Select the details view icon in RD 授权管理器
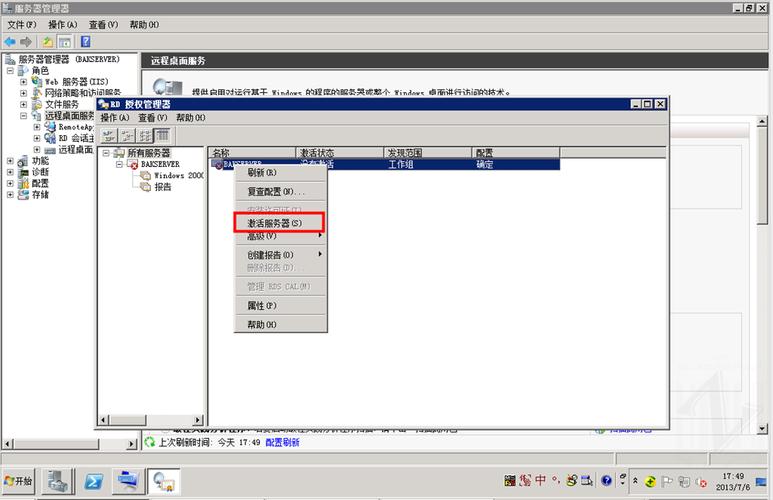This screenshot has width=773, height=500. click(x=162, y=136)
